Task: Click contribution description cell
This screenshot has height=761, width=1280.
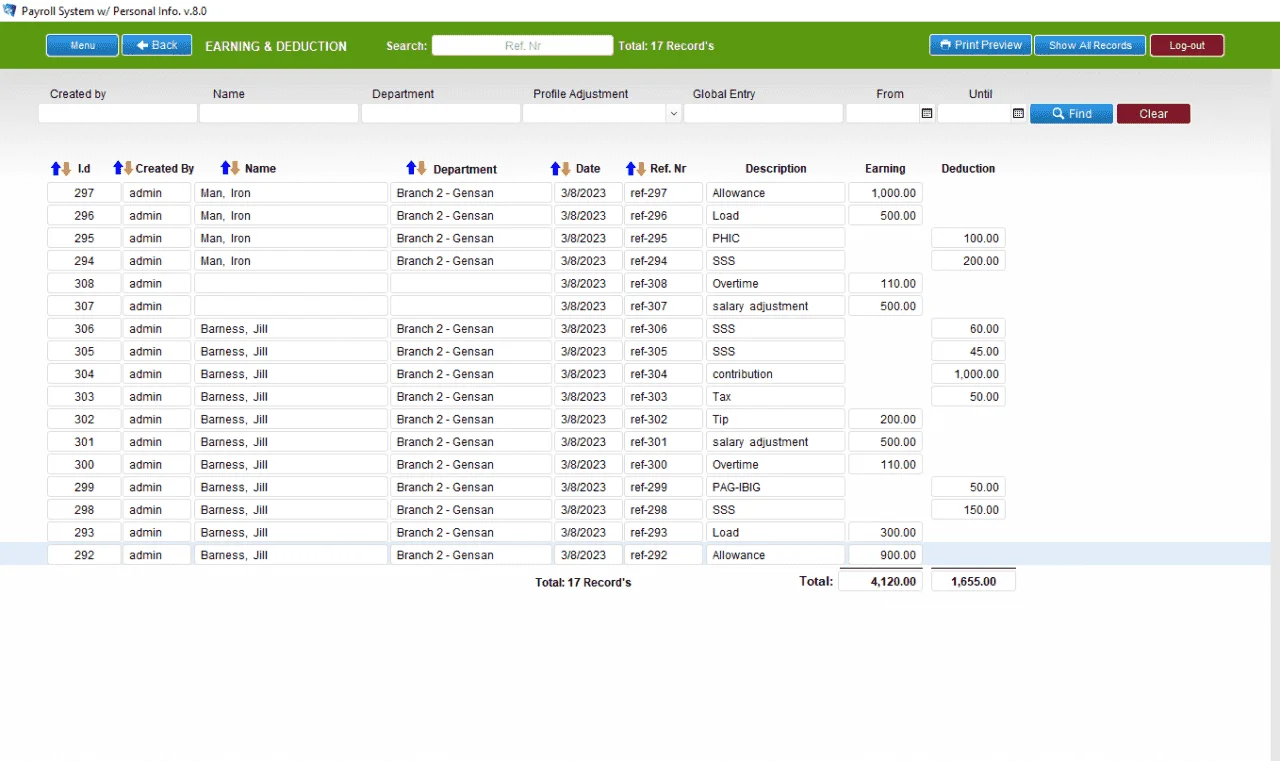Action: [x=775, y=374]
